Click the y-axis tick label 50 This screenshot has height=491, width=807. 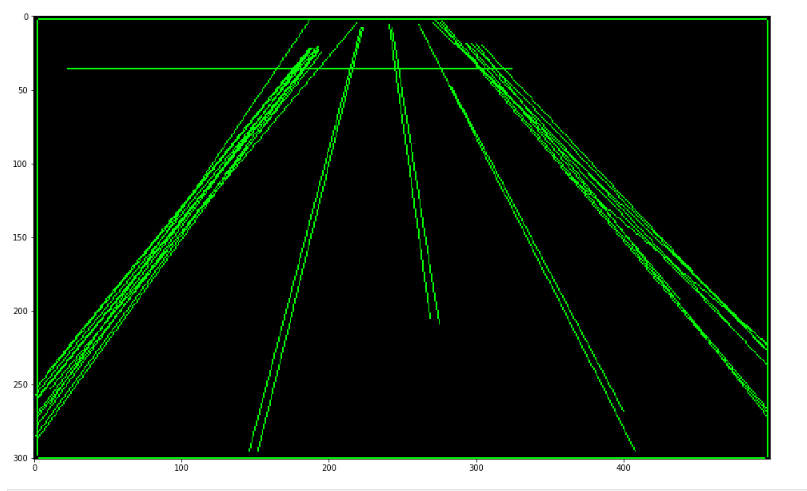point(23,91)
